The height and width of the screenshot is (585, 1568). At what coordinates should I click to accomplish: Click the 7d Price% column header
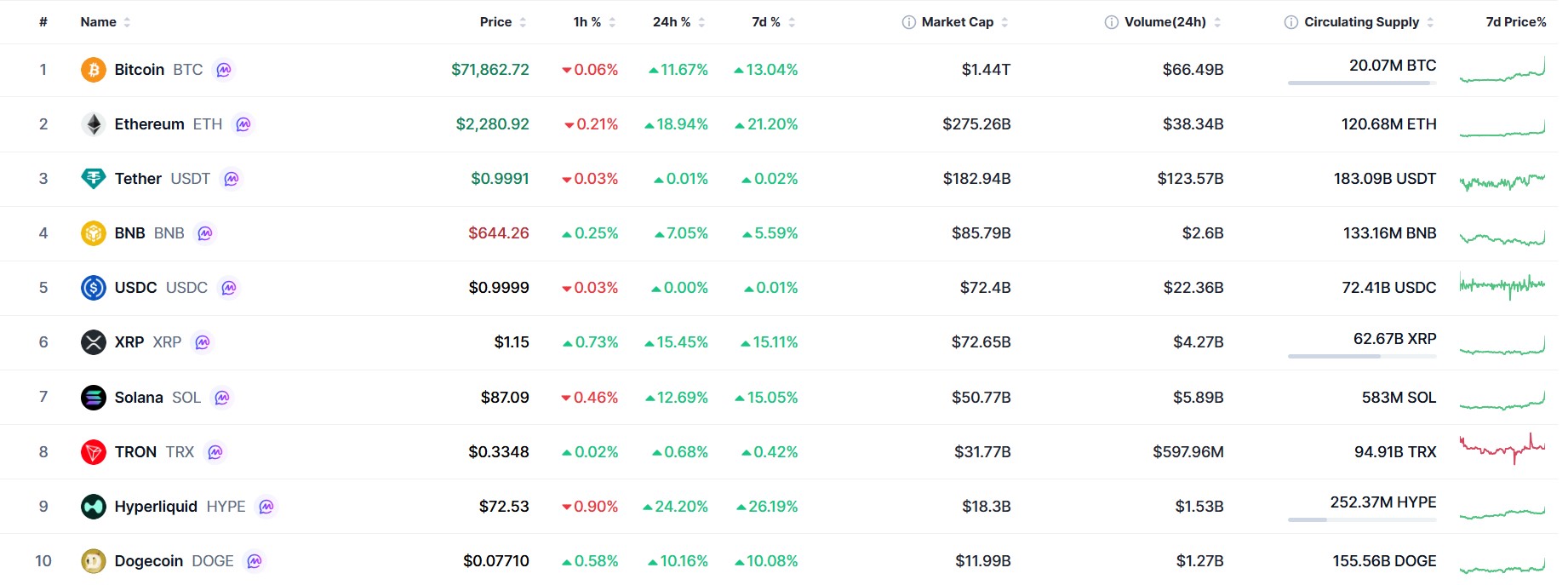click(x=1516, y=22)
